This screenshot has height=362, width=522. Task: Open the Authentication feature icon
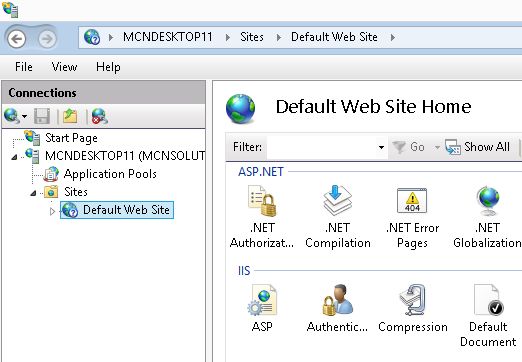[337, 308]
